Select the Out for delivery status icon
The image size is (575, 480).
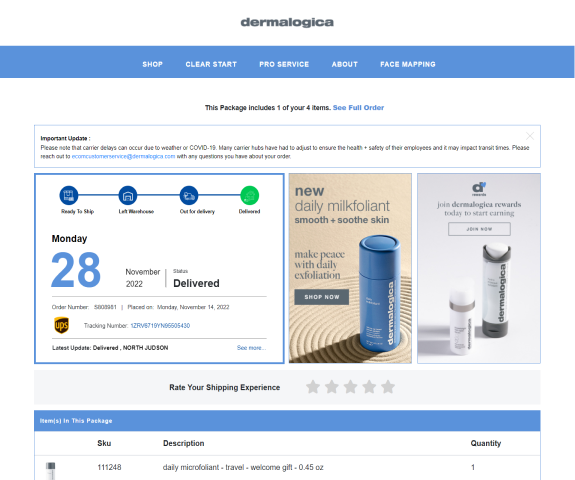coord(189,195)
